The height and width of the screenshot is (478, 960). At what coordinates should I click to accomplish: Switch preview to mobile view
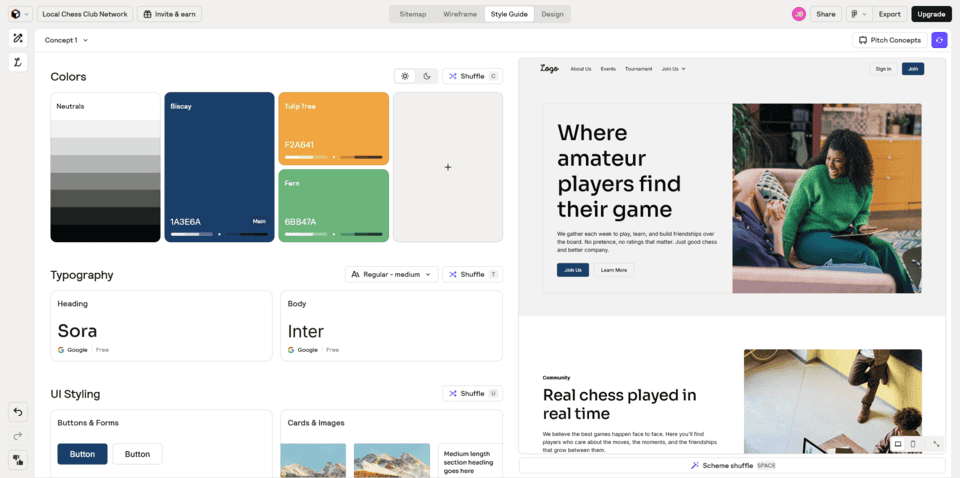click(913, 444)
